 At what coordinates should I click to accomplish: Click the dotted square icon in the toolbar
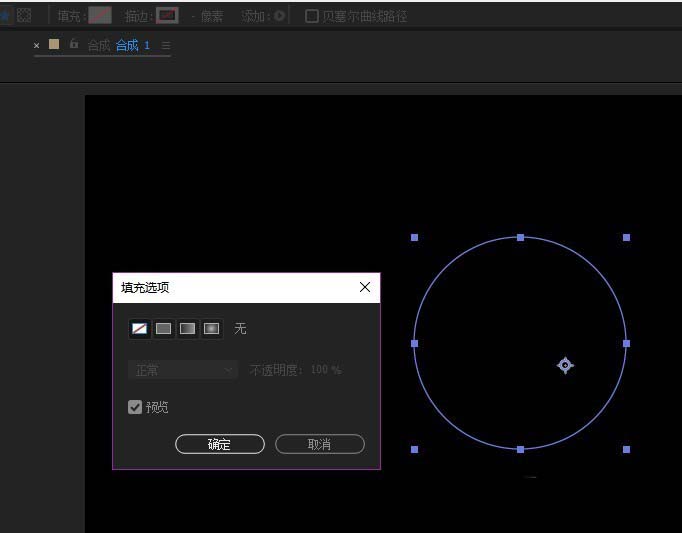click(x=25, y=16)
